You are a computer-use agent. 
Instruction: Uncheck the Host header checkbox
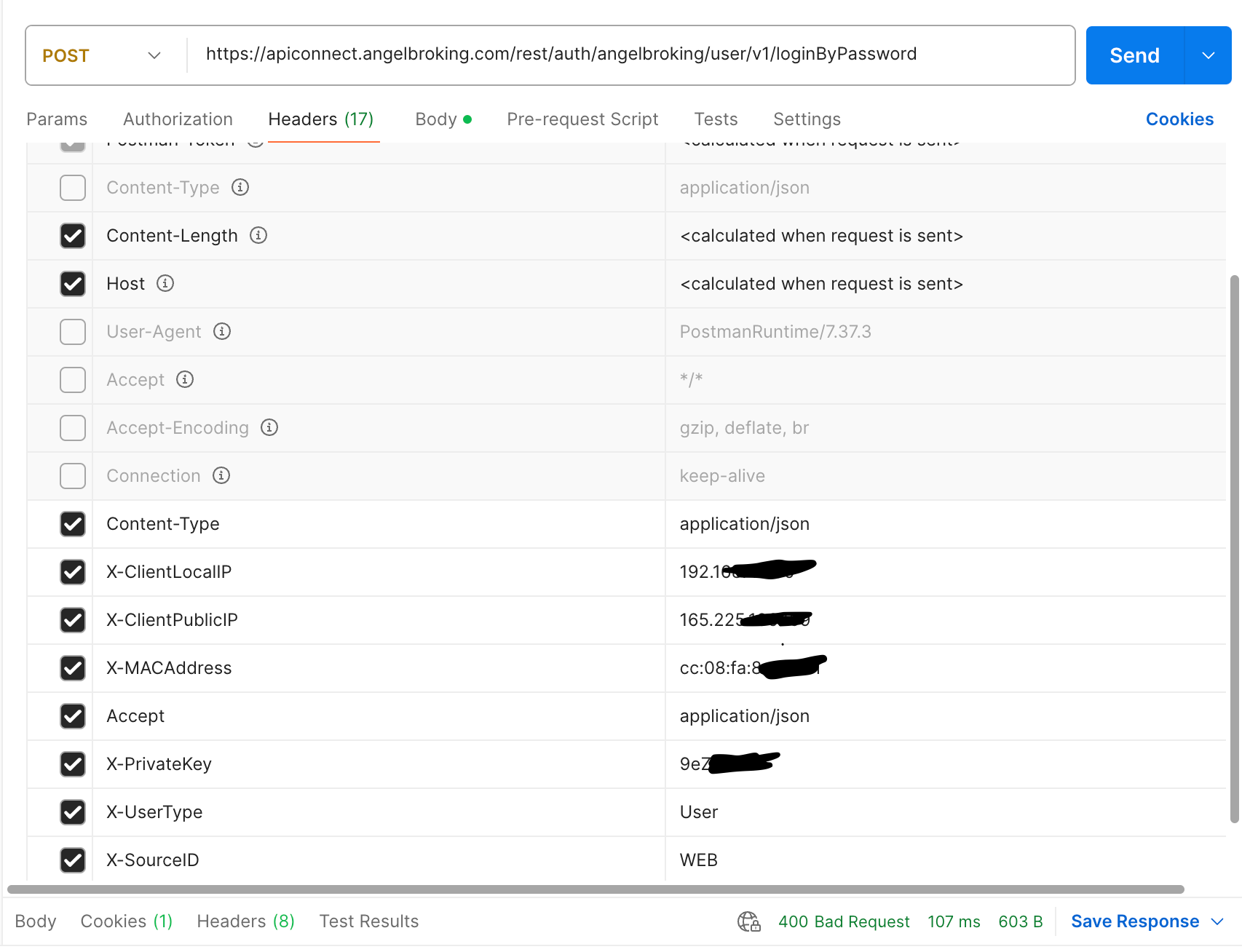click(73, 284)
